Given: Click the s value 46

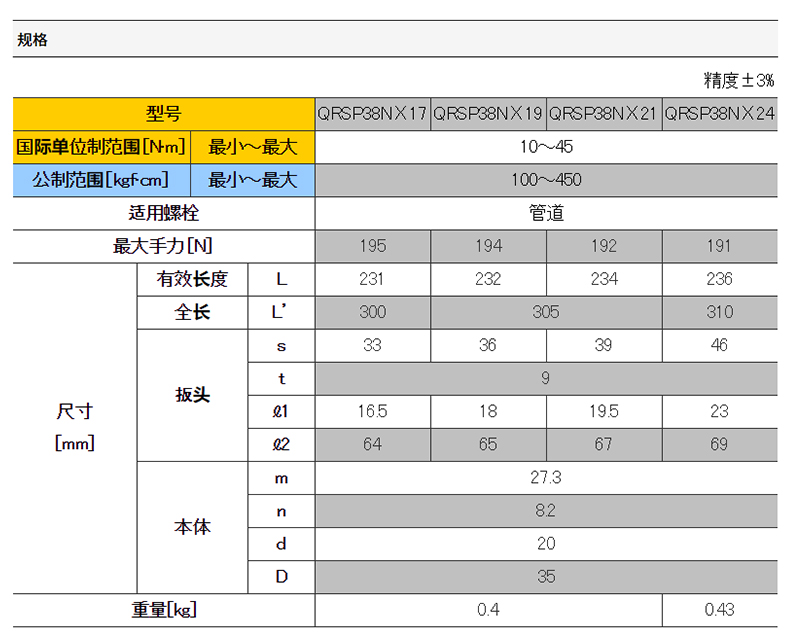Looking at the screenshot, I should coord(719,345).
